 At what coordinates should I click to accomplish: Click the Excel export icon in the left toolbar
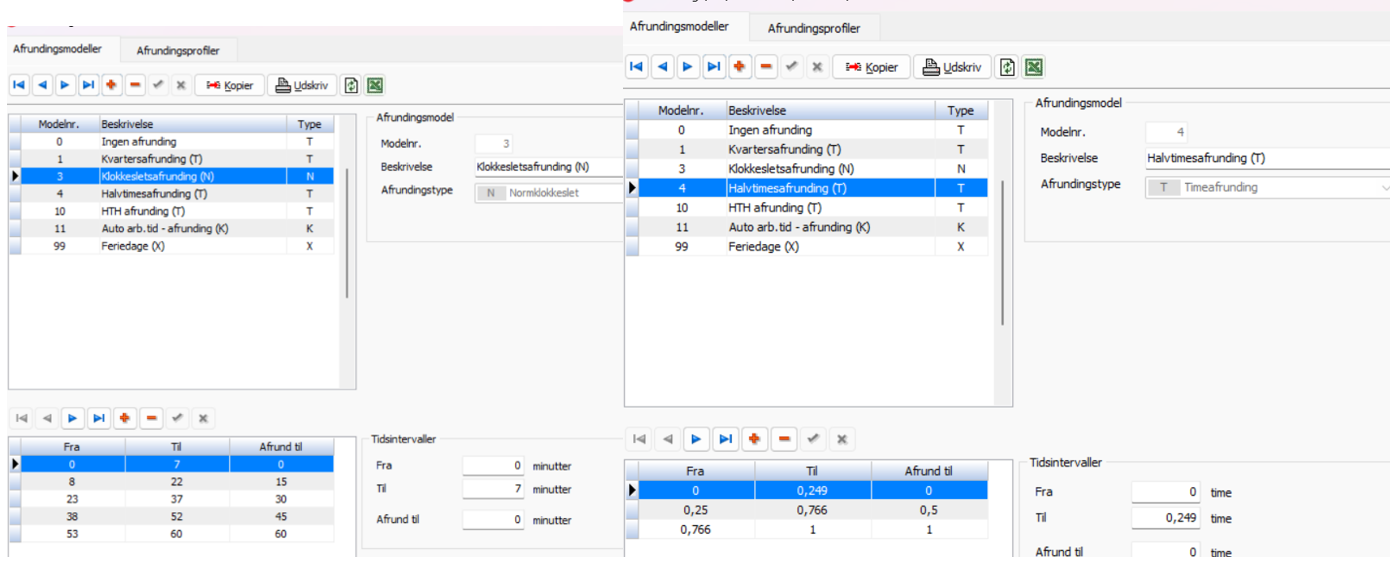[375, 85]
